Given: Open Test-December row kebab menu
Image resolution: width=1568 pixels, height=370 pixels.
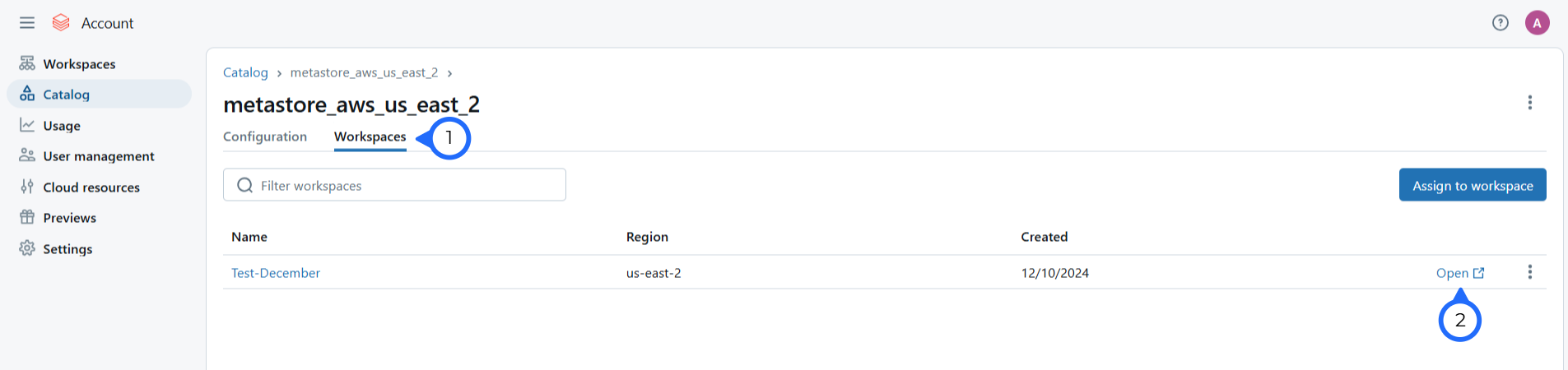Looking at the screenshot, I should 1530,272.
